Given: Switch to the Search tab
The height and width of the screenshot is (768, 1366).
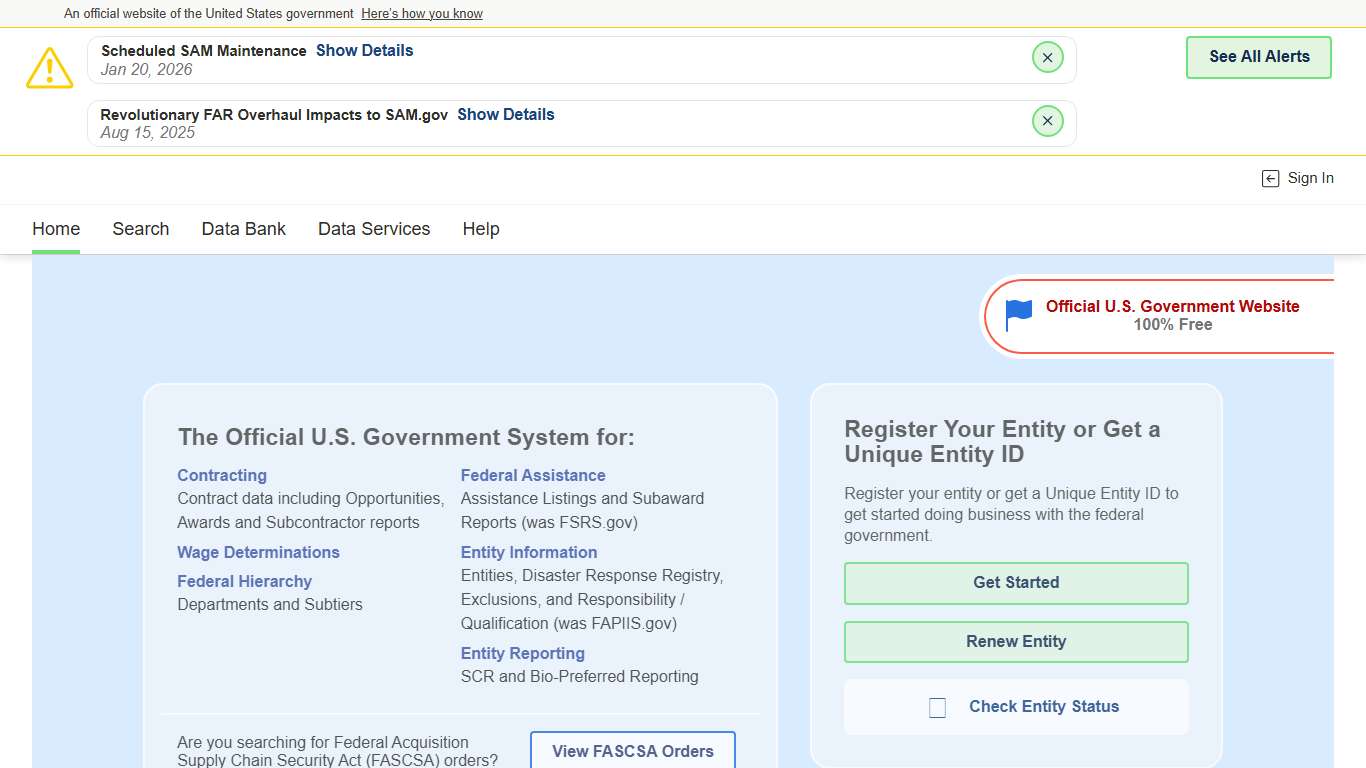Looking at the screenshot, I should [140, 229].
